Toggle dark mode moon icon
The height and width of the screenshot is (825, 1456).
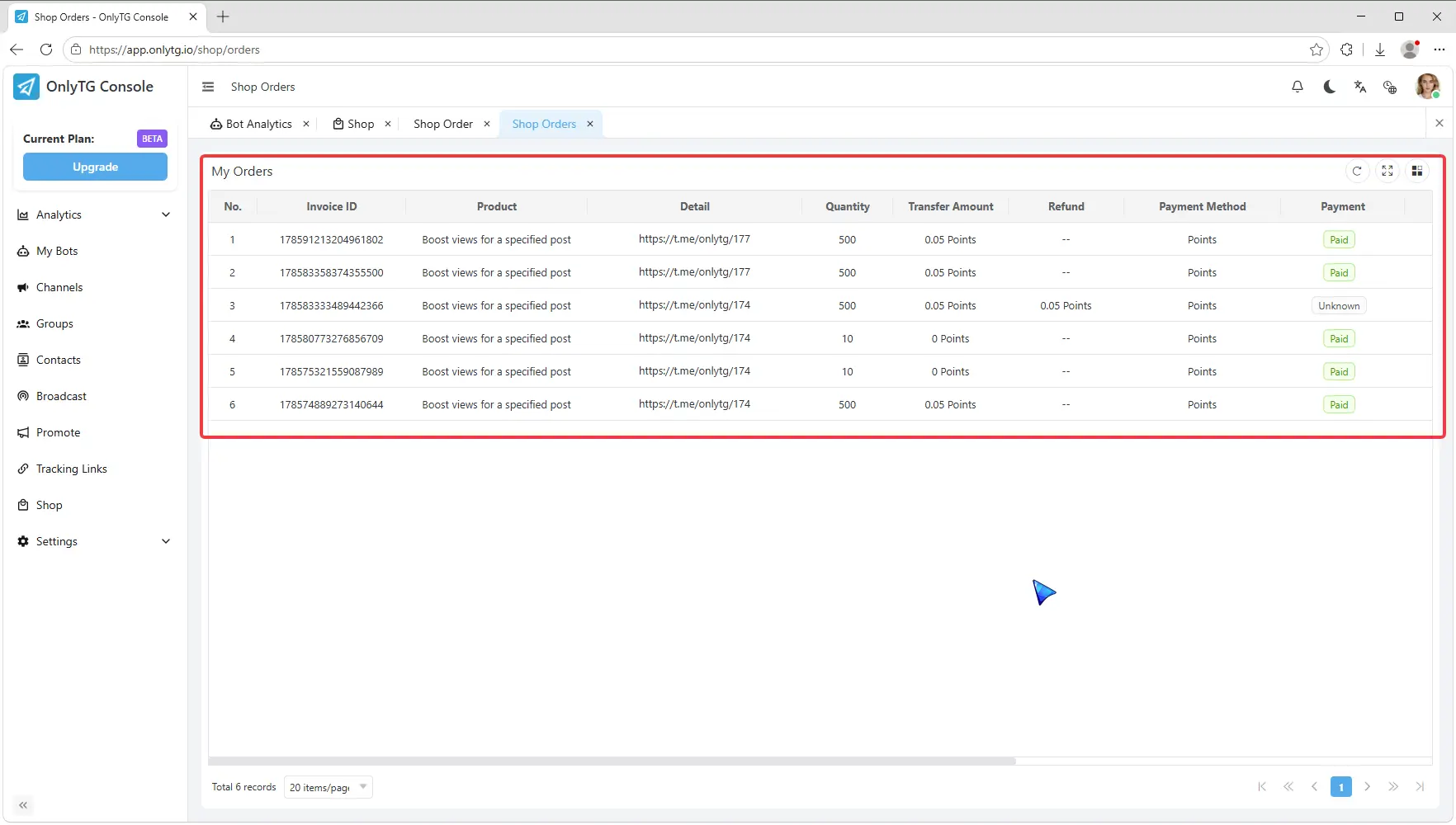pyautogui.click(x=1329, y=87)
